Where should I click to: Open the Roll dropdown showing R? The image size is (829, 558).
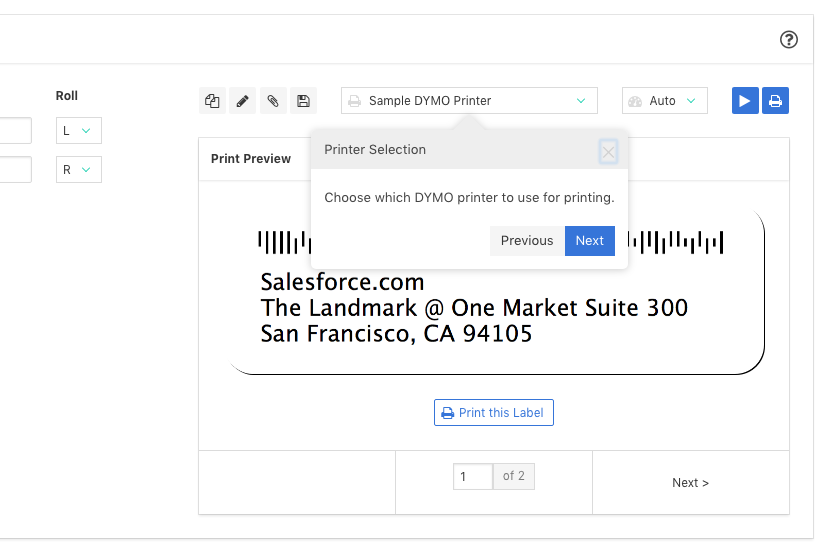[x=78, y=170]
